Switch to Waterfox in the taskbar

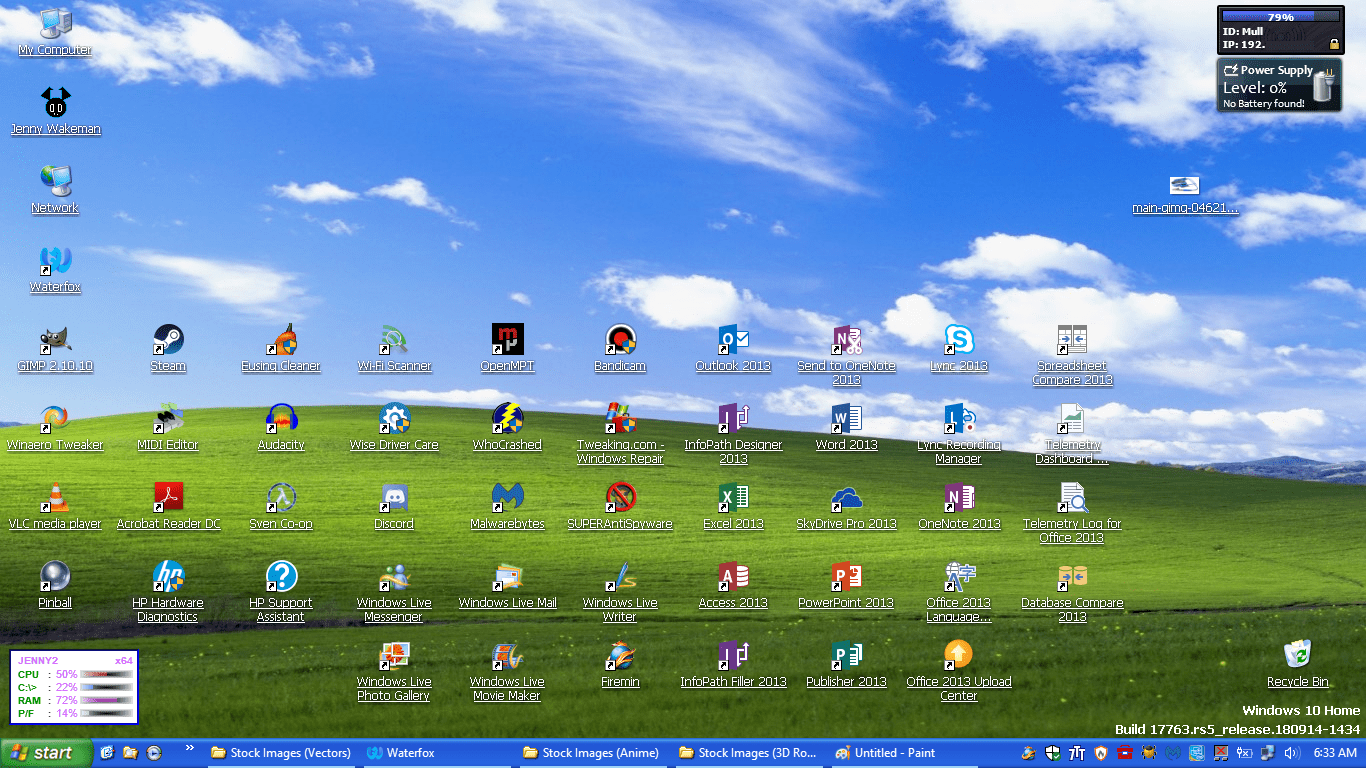pyautogui.click(x=436, y=754)
